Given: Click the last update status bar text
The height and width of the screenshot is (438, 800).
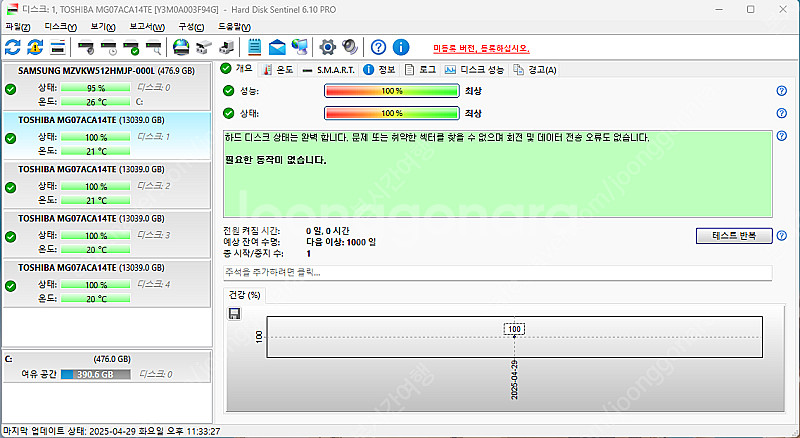Looking at the screenshot, I should click(x=111, y=431).
